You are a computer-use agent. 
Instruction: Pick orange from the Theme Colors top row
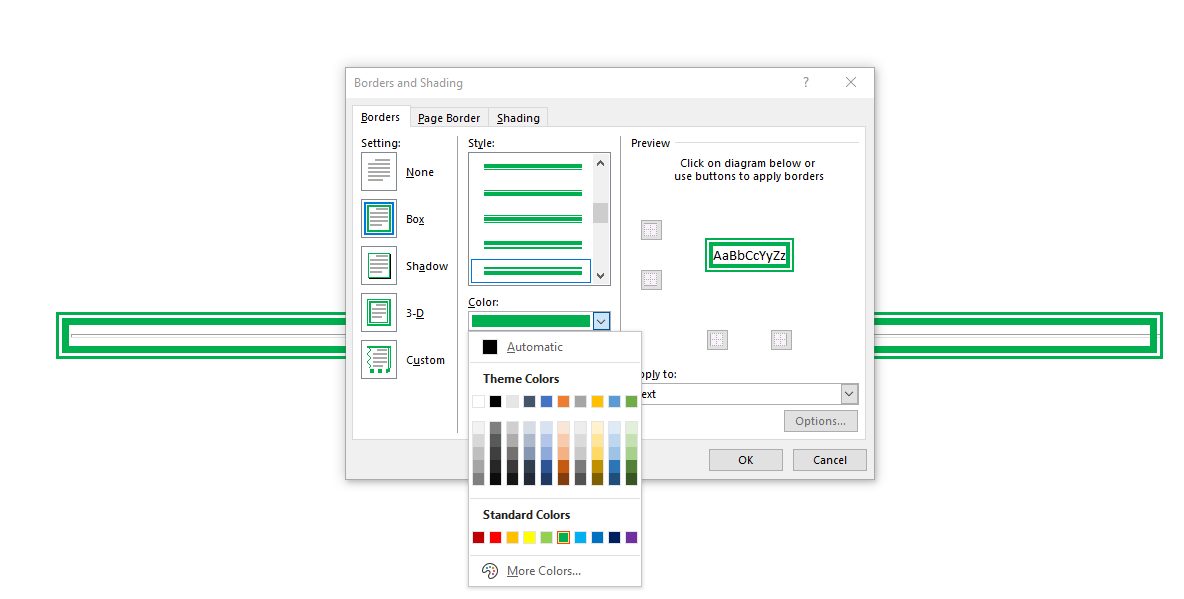pyautogui.click(x=563, y=401)
